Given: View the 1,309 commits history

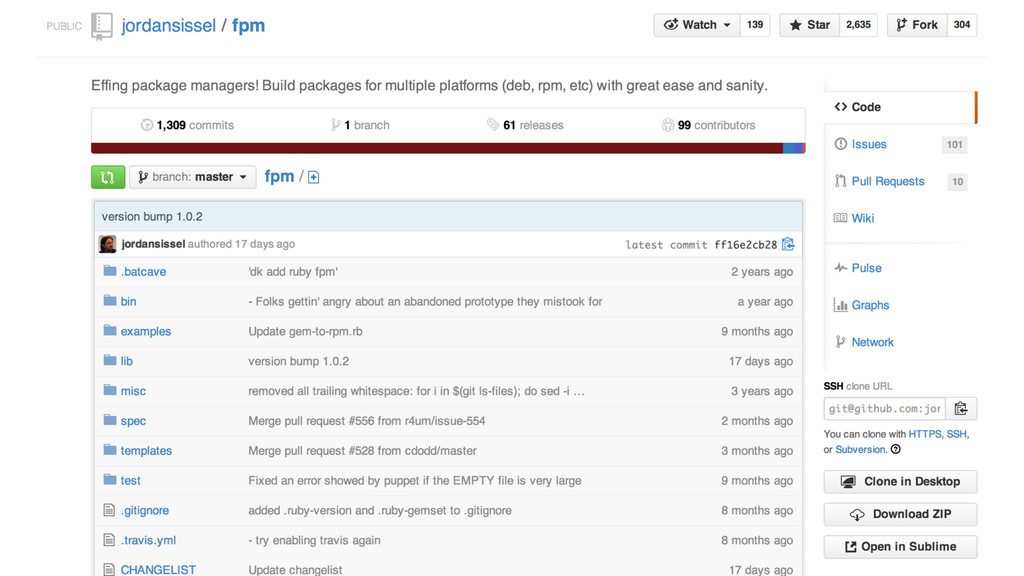Looking at the screenshot, I should pos(187,125).
